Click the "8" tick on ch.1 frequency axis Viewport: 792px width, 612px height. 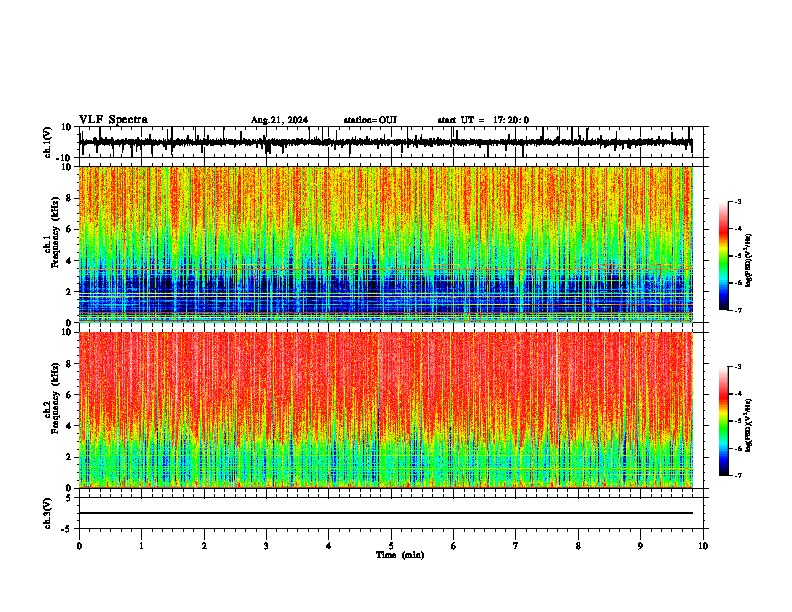[70, 198]
